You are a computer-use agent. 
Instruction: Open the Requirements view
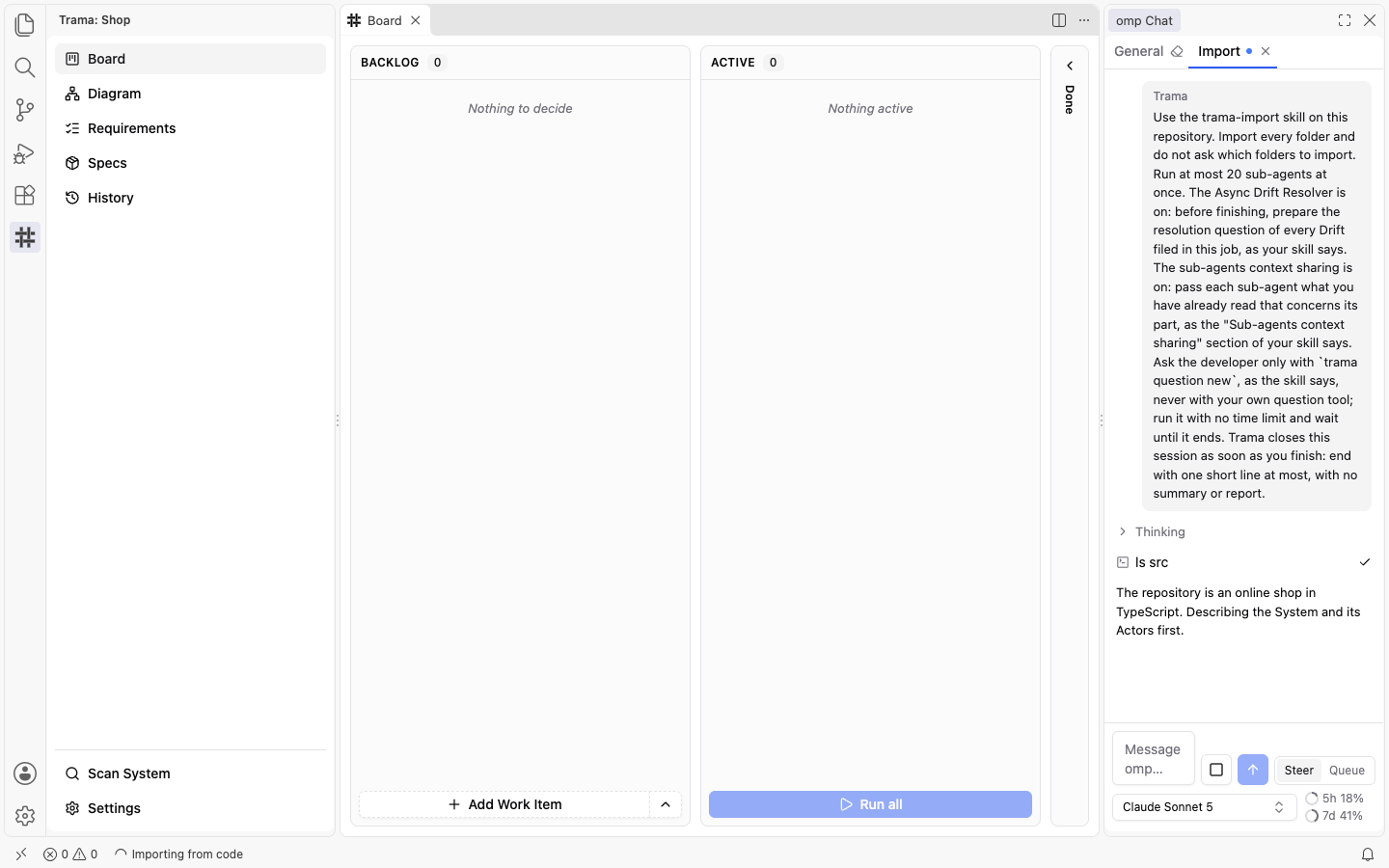191,128
